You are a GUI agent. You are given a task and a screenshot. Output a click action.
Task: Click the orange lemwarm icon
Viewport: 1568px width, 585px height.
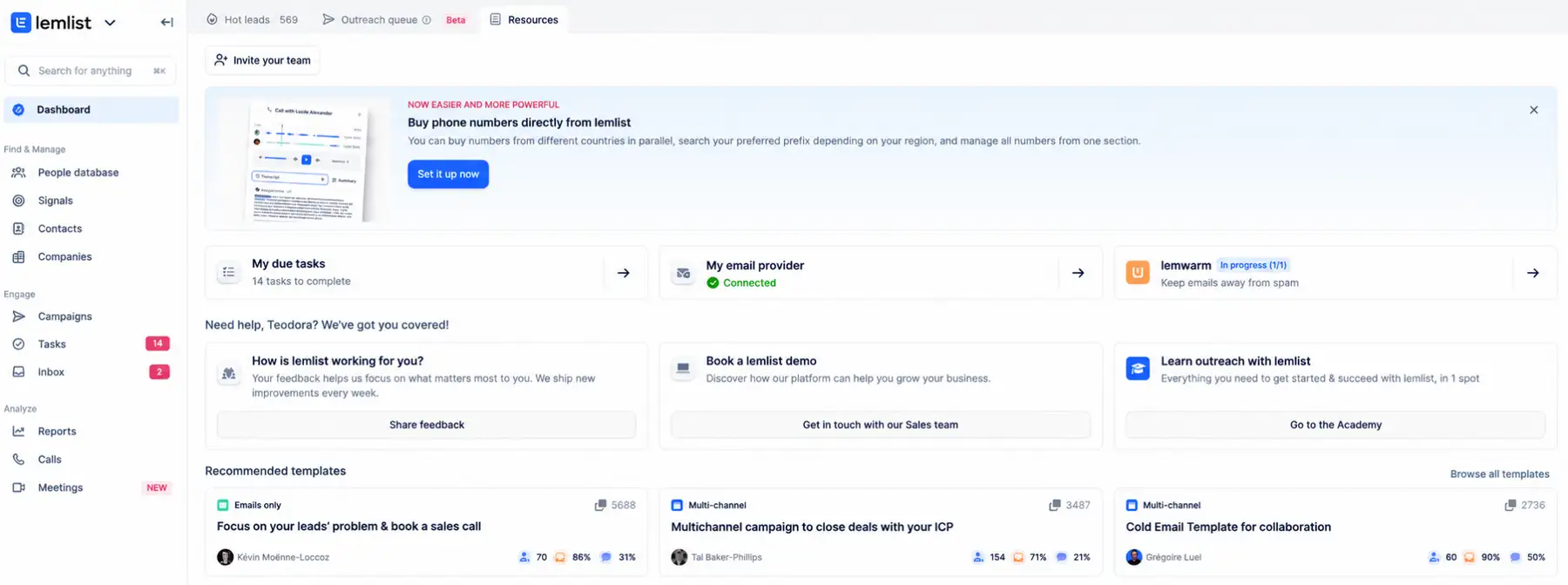[x=1138, y=272]
